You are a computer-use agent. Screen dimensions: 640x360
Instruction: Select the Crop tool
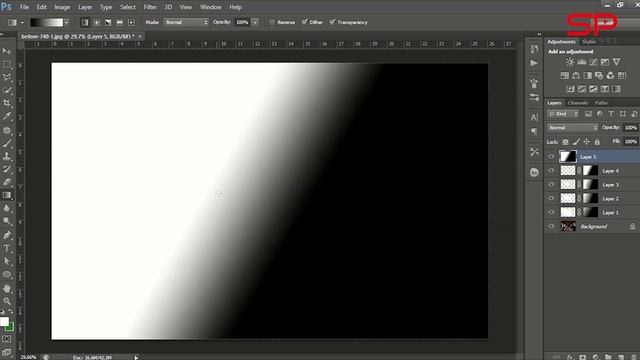(7, 103)
